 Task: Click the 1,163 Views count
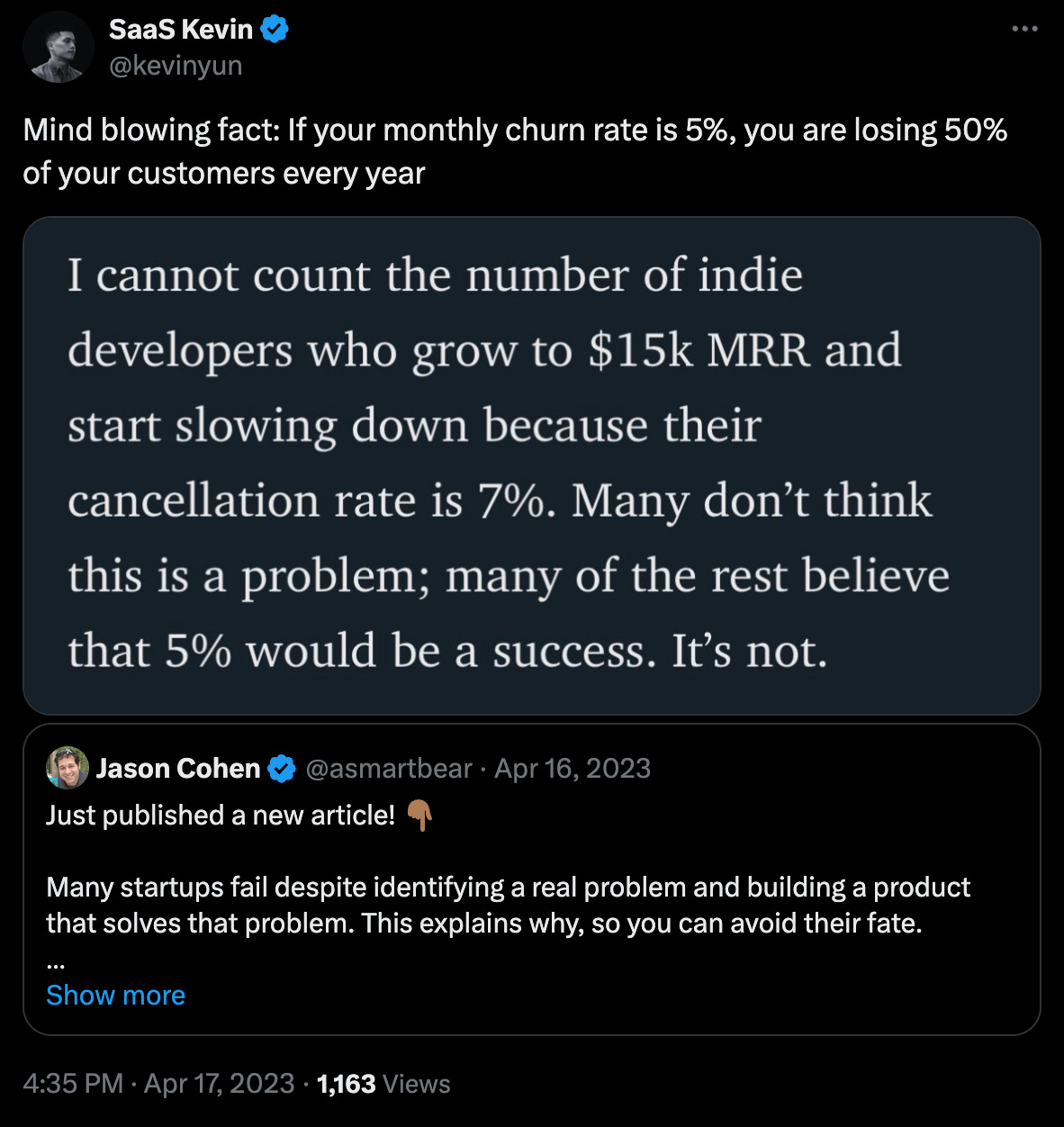pos(383,1083)
